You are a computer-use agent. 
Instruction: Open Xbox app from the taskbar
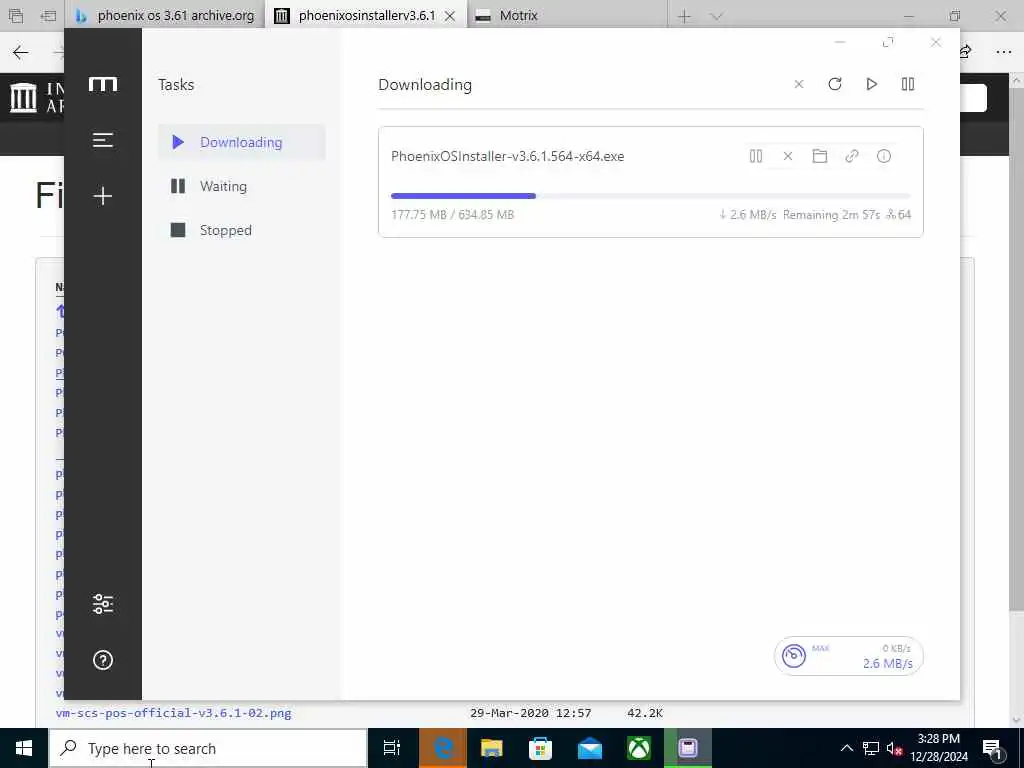click(639, 748)
